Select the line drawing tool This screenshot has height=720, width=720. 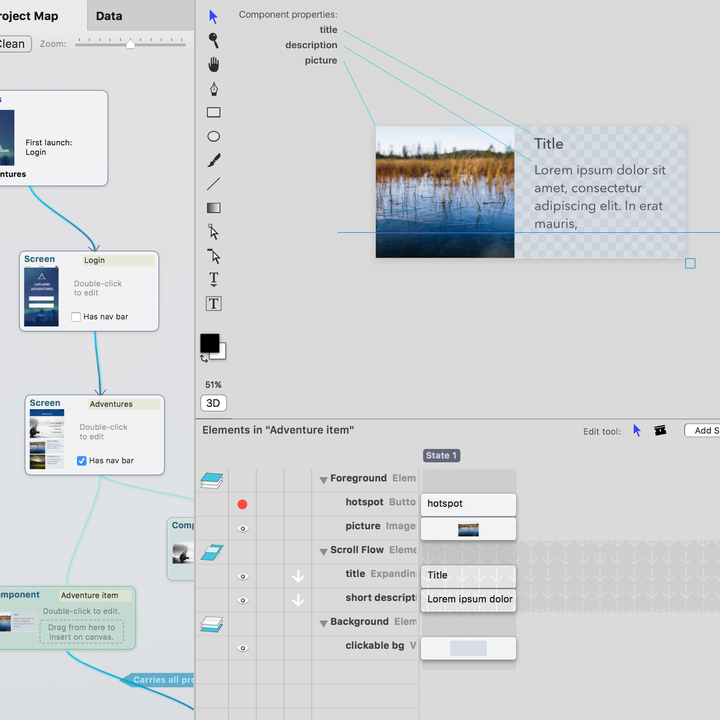(x=214, y=184)
